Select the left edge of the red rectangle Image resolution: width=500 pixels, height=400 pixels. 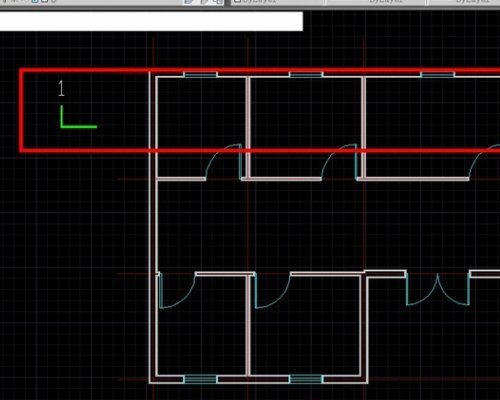(21, 110)
